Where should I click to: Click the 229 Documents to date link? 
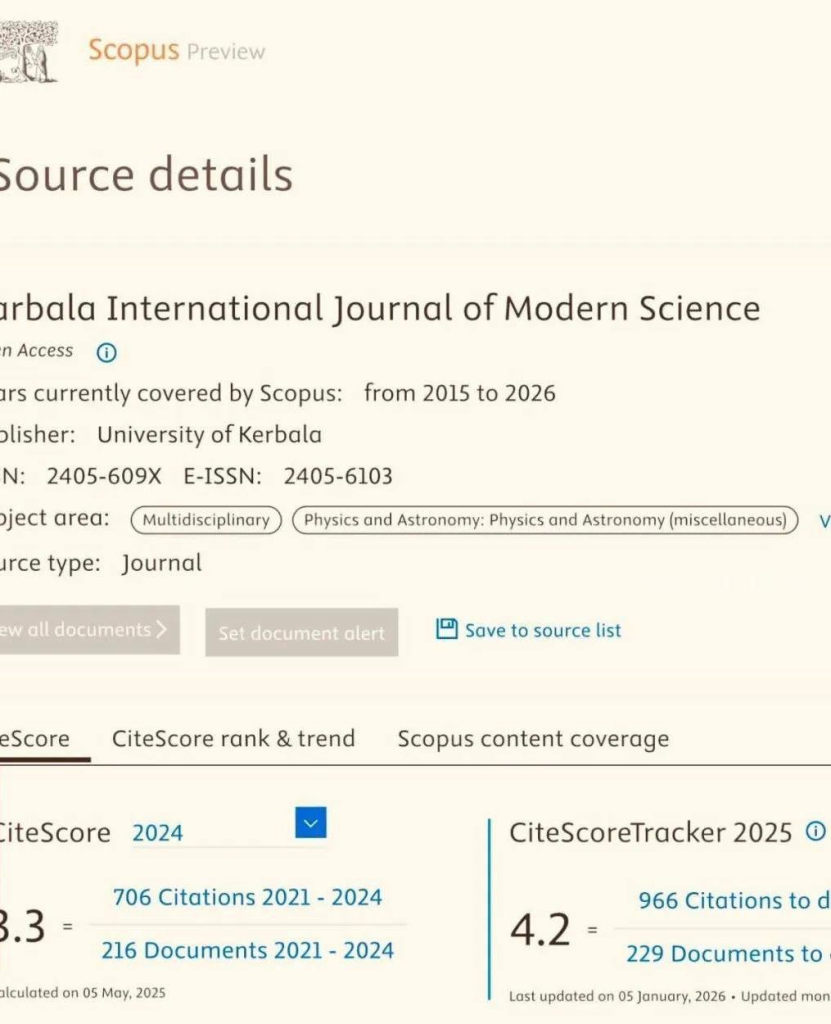[727, 954]
